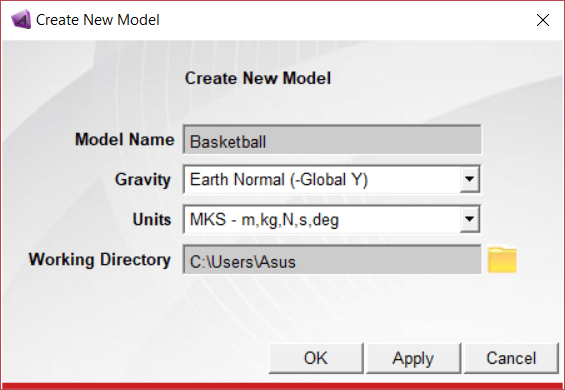Click the Units label
Viewport: 565px width, 390px height.
(x=152, y=219)
